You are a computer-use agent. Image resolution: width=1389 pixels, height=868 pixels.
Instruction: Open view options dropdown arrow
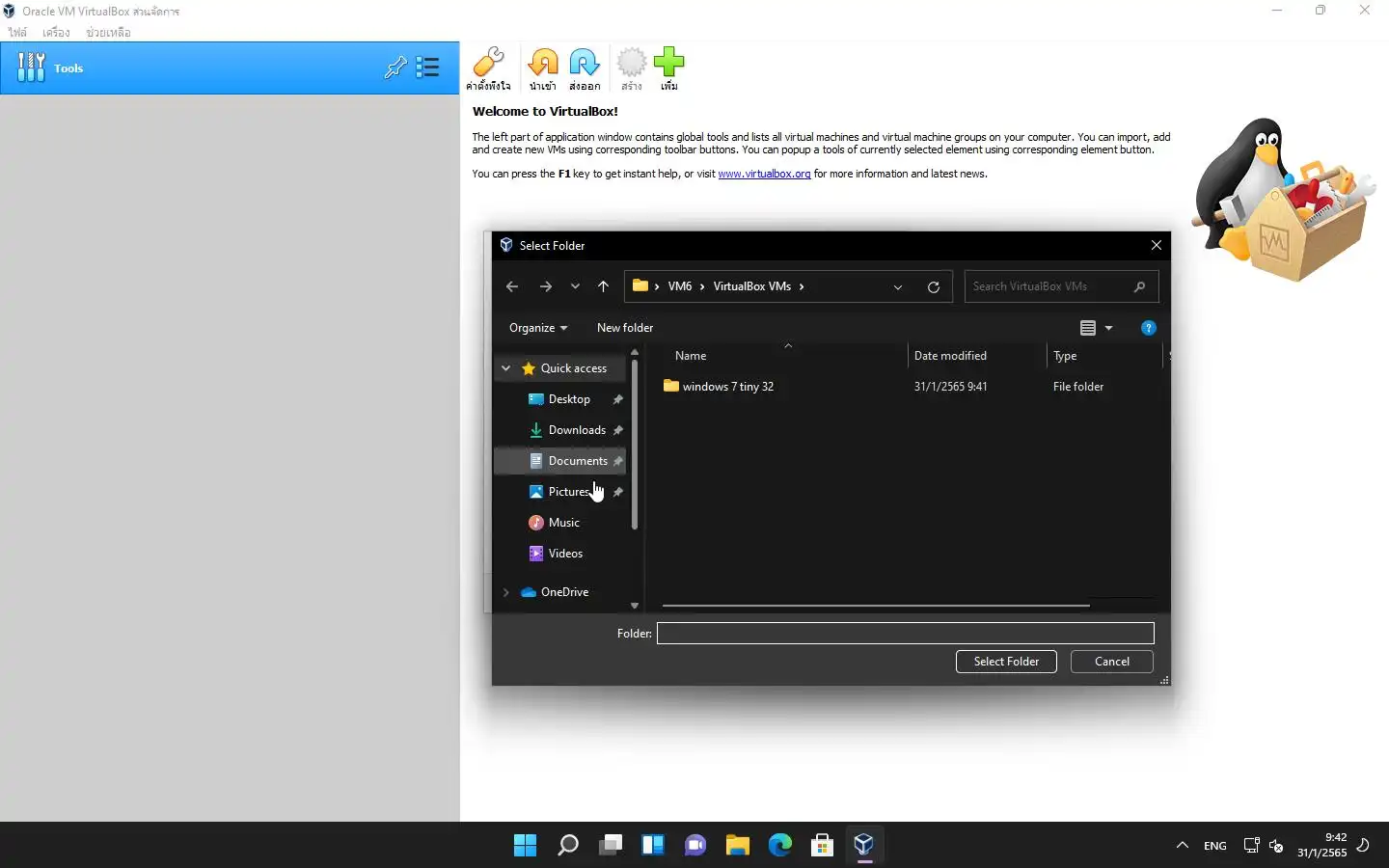click(x=1108, y=328)
